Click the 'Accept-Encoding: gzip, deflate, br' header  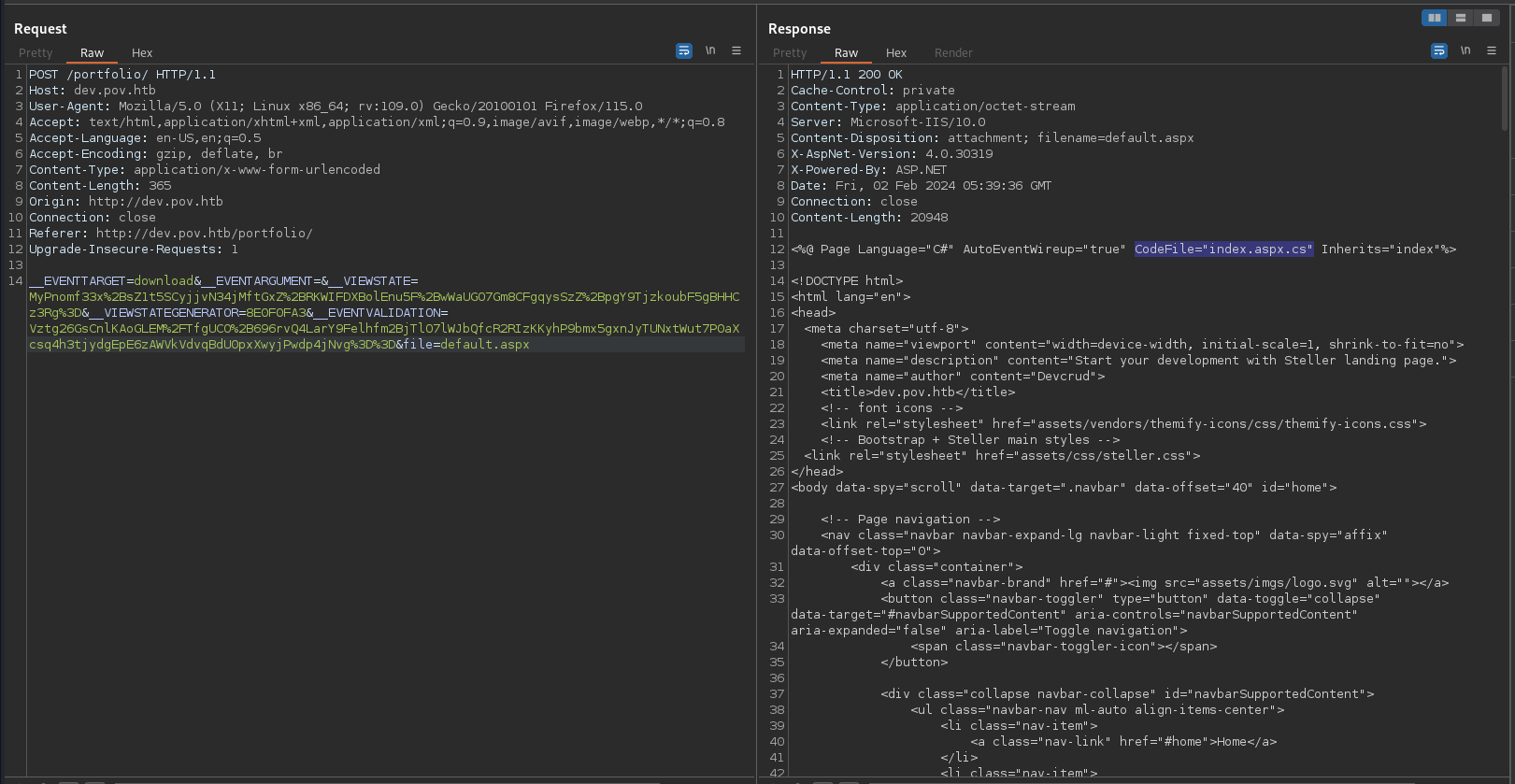point(156,154)
